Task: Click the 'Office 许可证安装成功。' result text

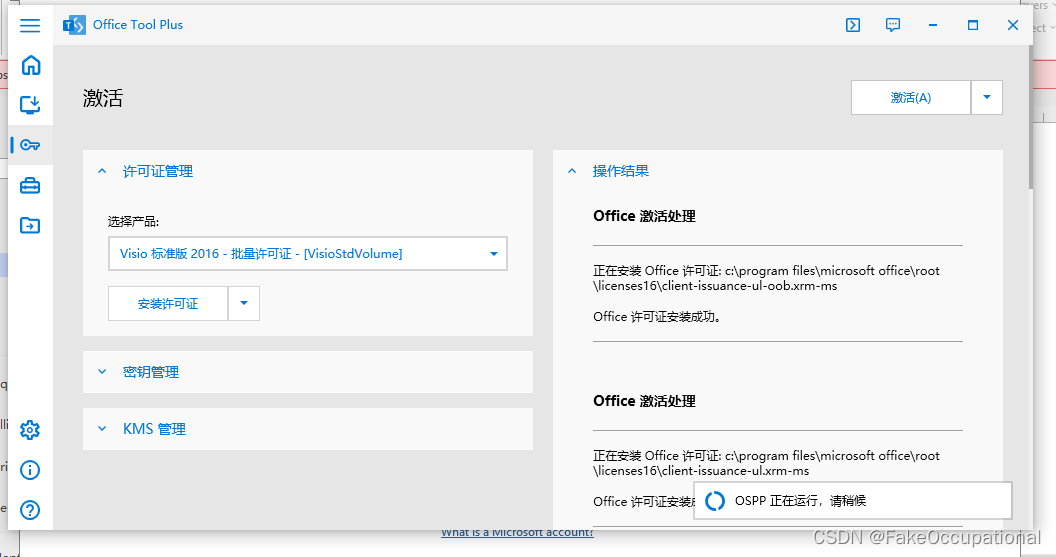Action: (x=657, y=317)
